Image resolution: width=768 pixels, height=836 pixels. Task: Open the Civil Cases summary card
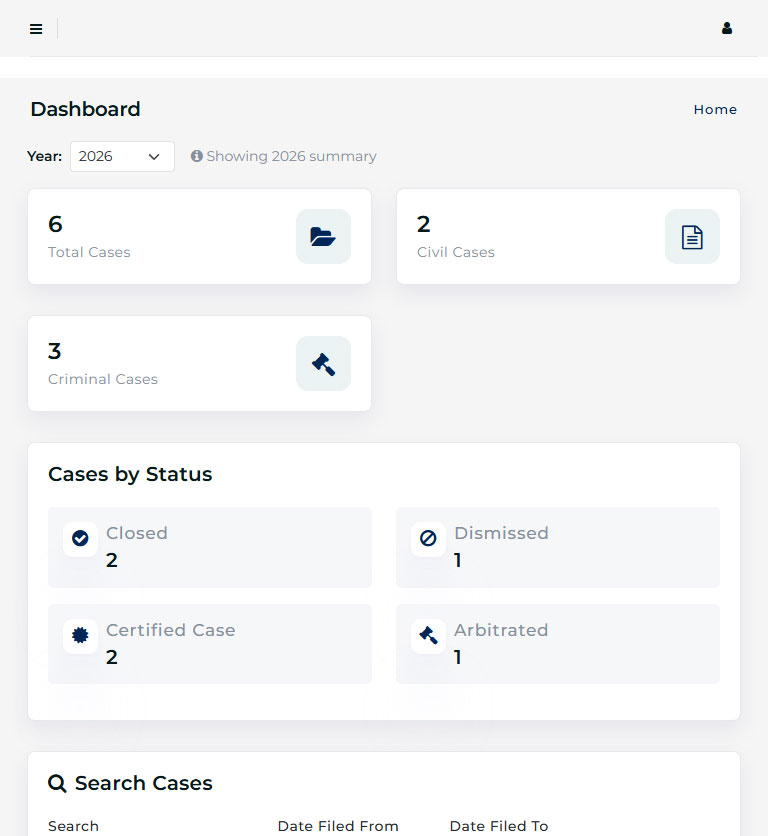pyautogui.click(x=530, y=237)
